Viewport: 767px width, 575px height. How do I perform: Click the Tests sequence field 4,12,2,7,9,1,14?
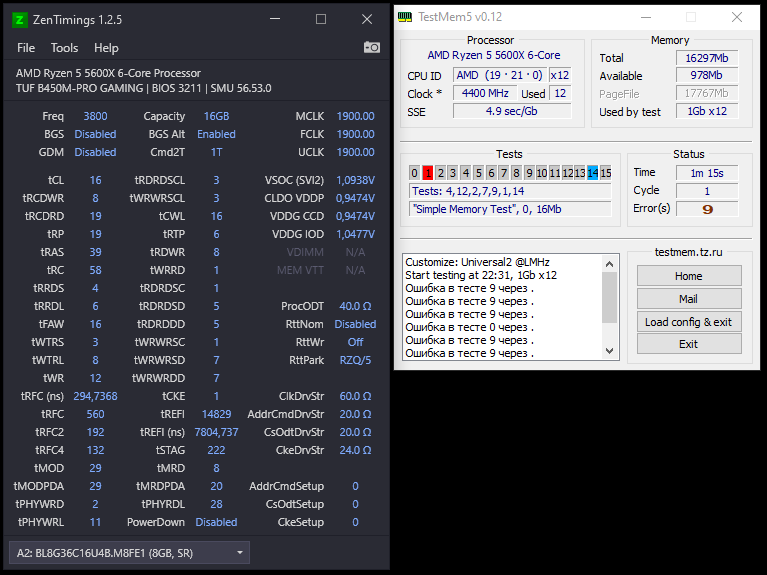510,191
